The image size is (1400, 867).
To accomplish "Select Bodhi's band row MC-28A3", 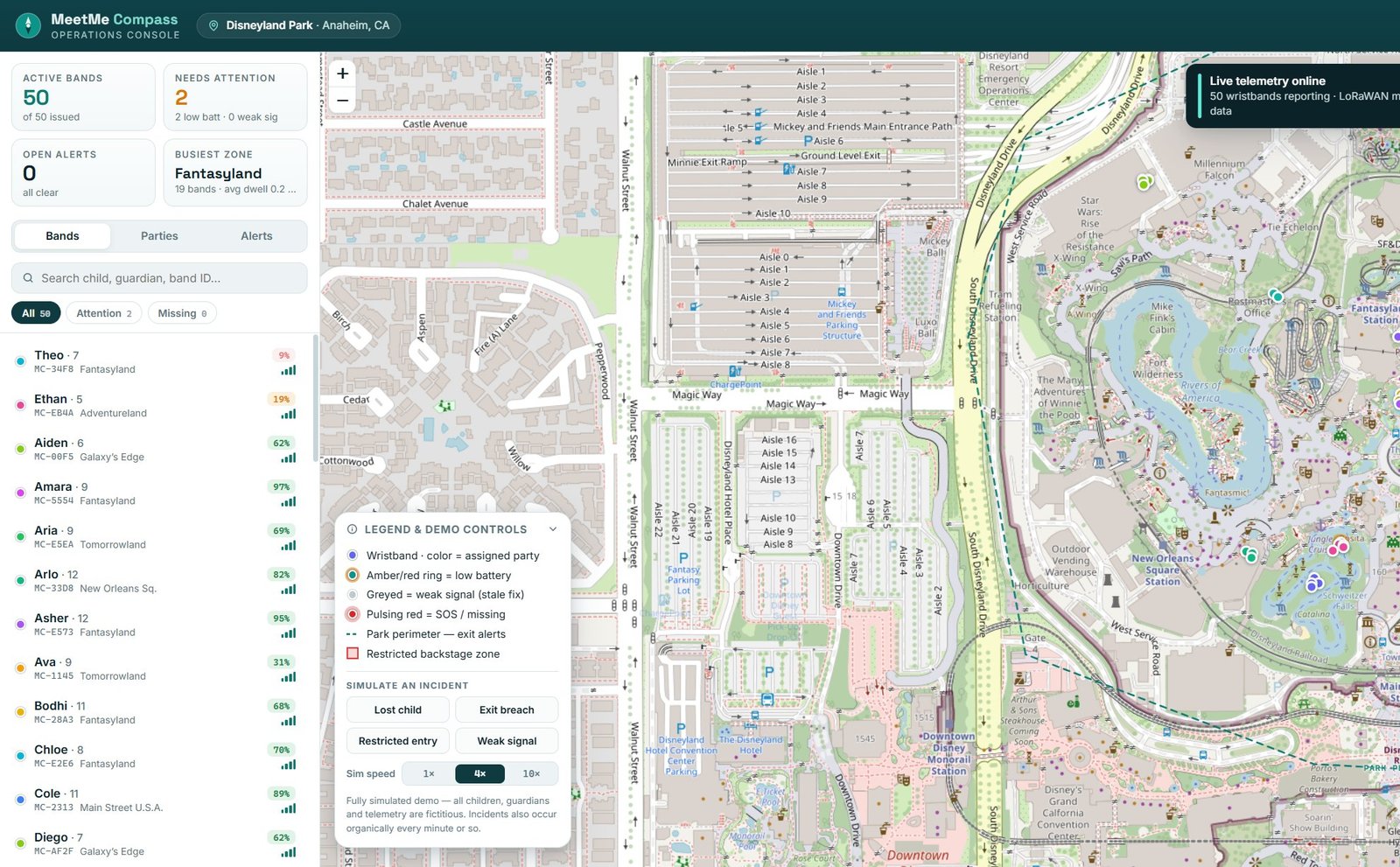I will coord(157,712).
